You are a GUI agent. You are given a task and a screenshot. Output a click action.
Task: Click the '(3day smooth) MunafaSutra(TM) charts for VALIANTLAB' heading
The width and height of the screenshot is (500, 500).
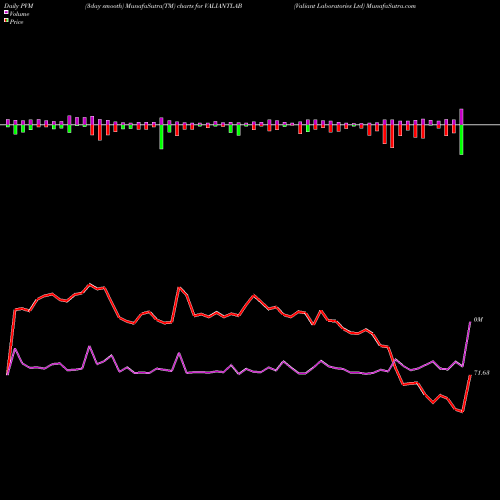coord(163,6)
